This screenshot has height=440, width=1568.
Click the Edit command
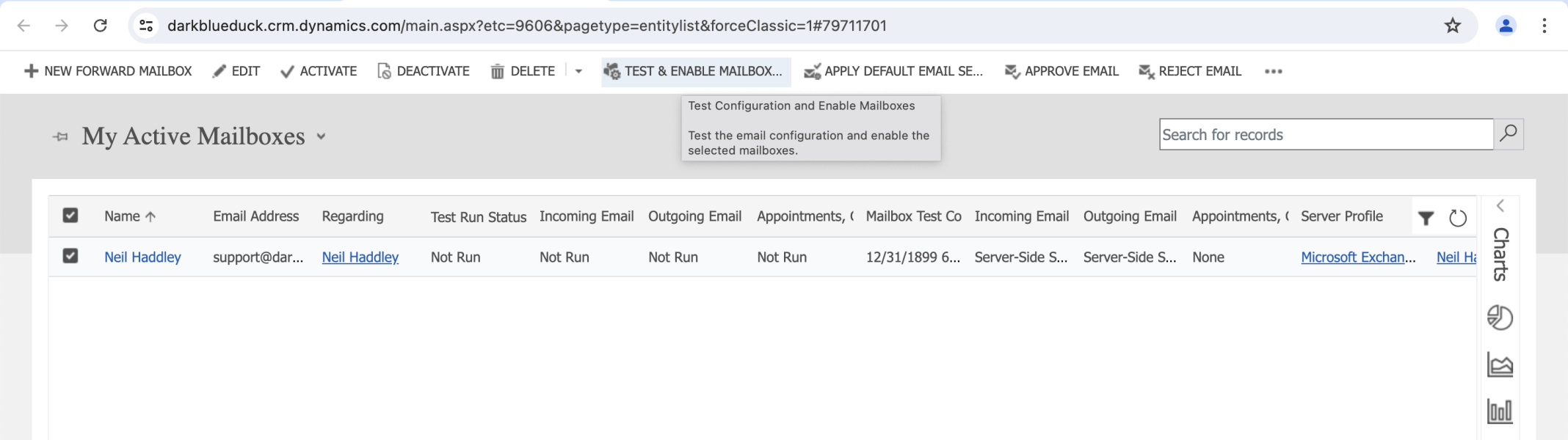tap(236, 71)
